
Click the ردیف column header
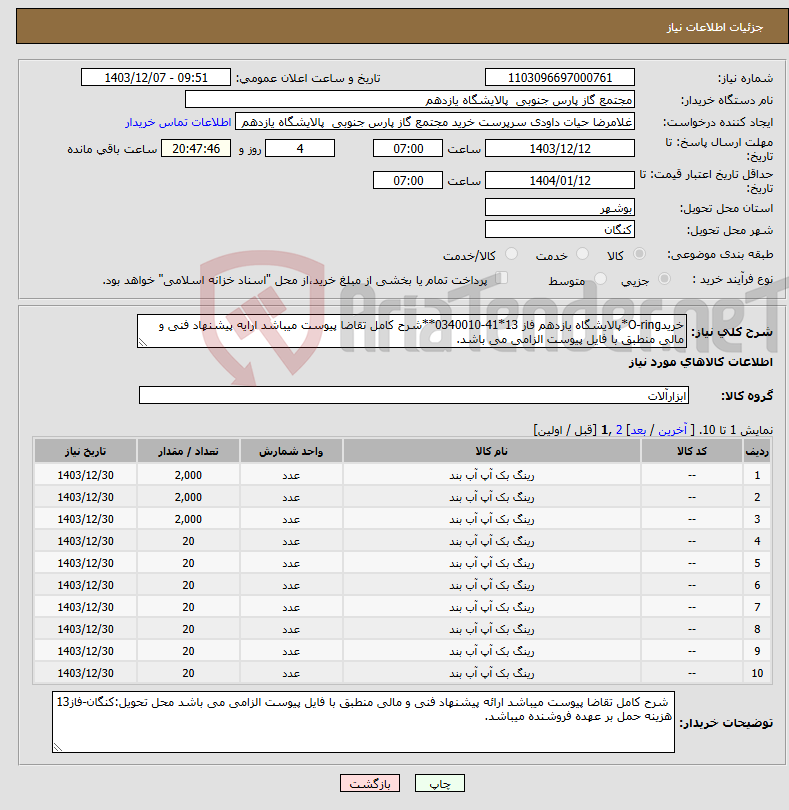click(757, 451)
